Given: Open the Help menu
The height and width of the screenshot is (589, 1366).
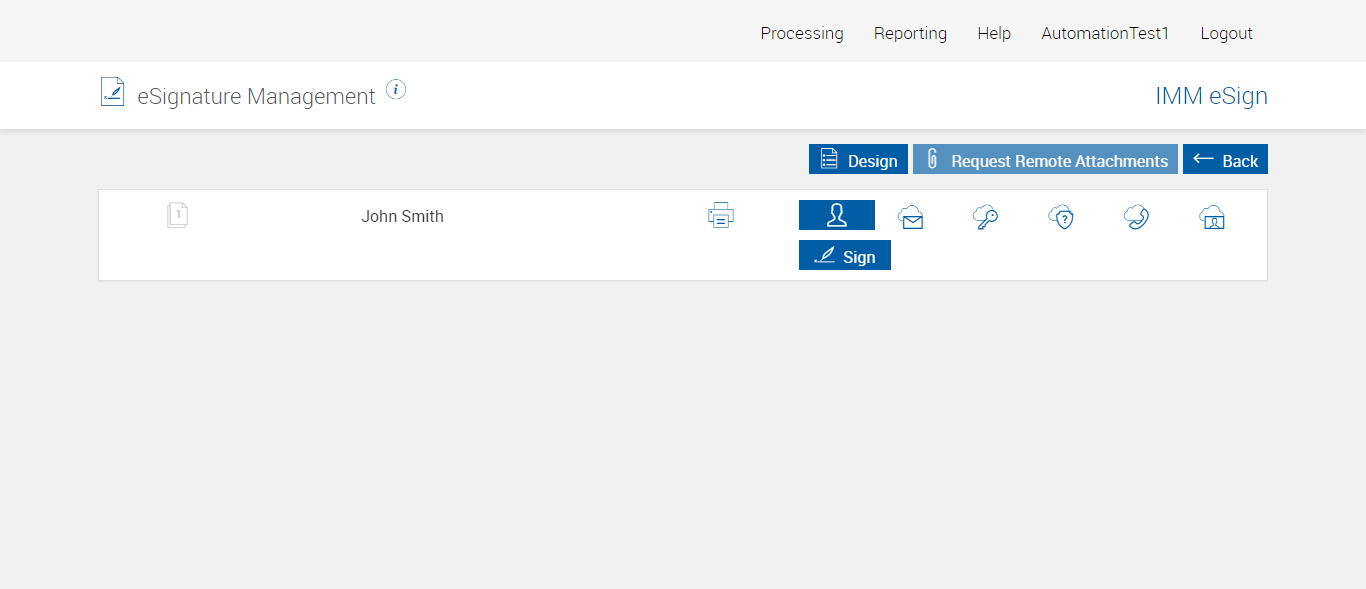Looking at the screenshot, I should (x=994, y=33).
